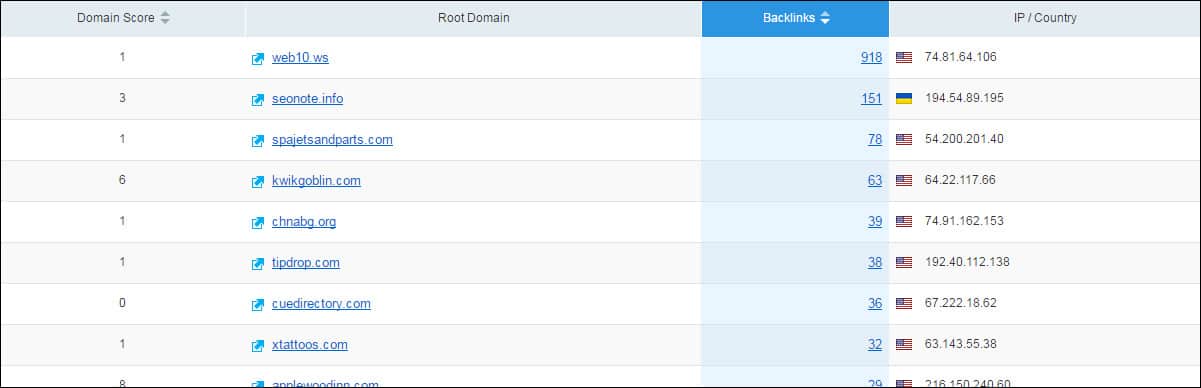
Task: Select IP address 67.222.18.62
Action: coord(961,303)
